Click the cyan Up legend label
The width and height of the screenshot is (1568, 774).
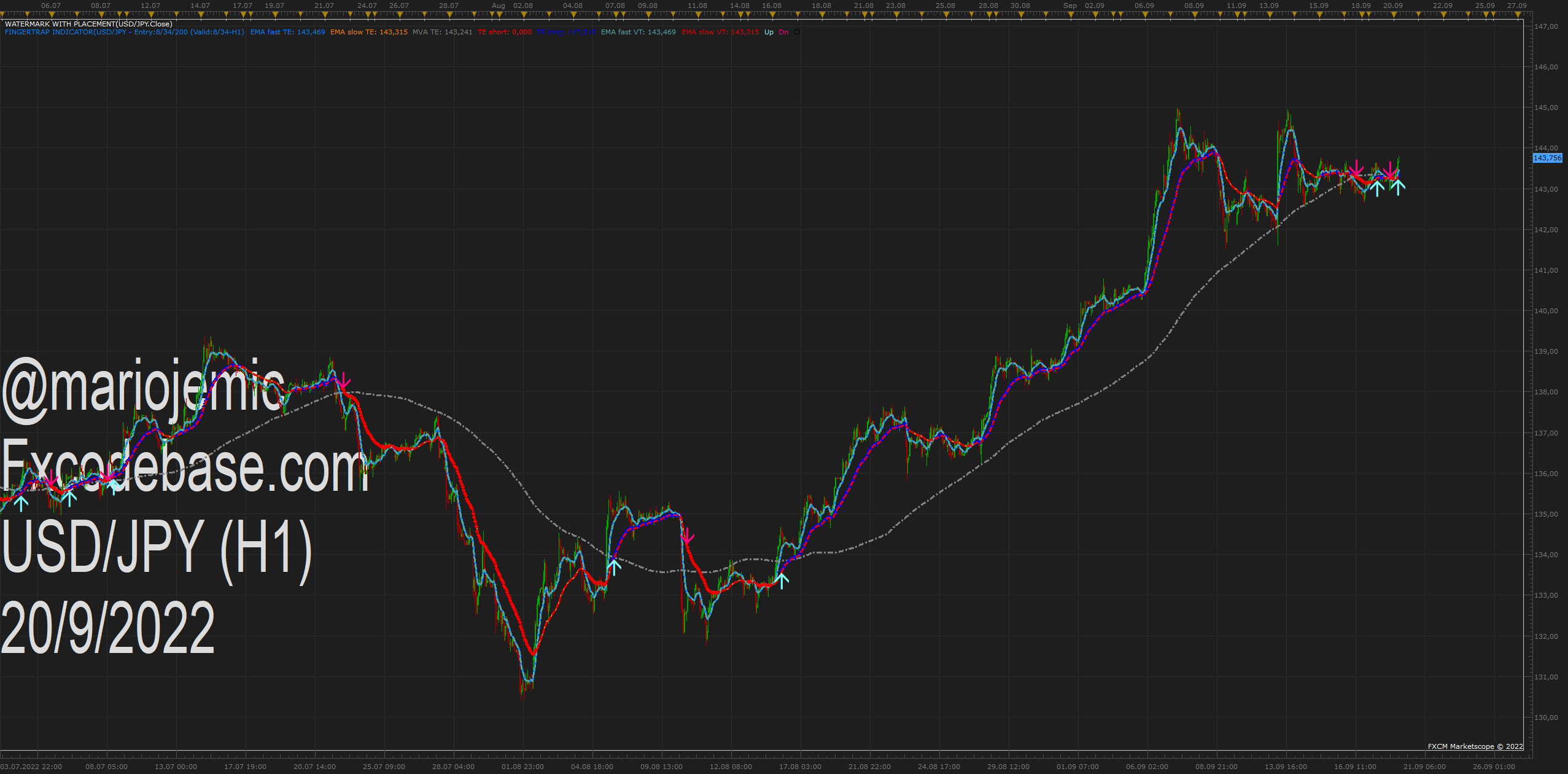769,32
